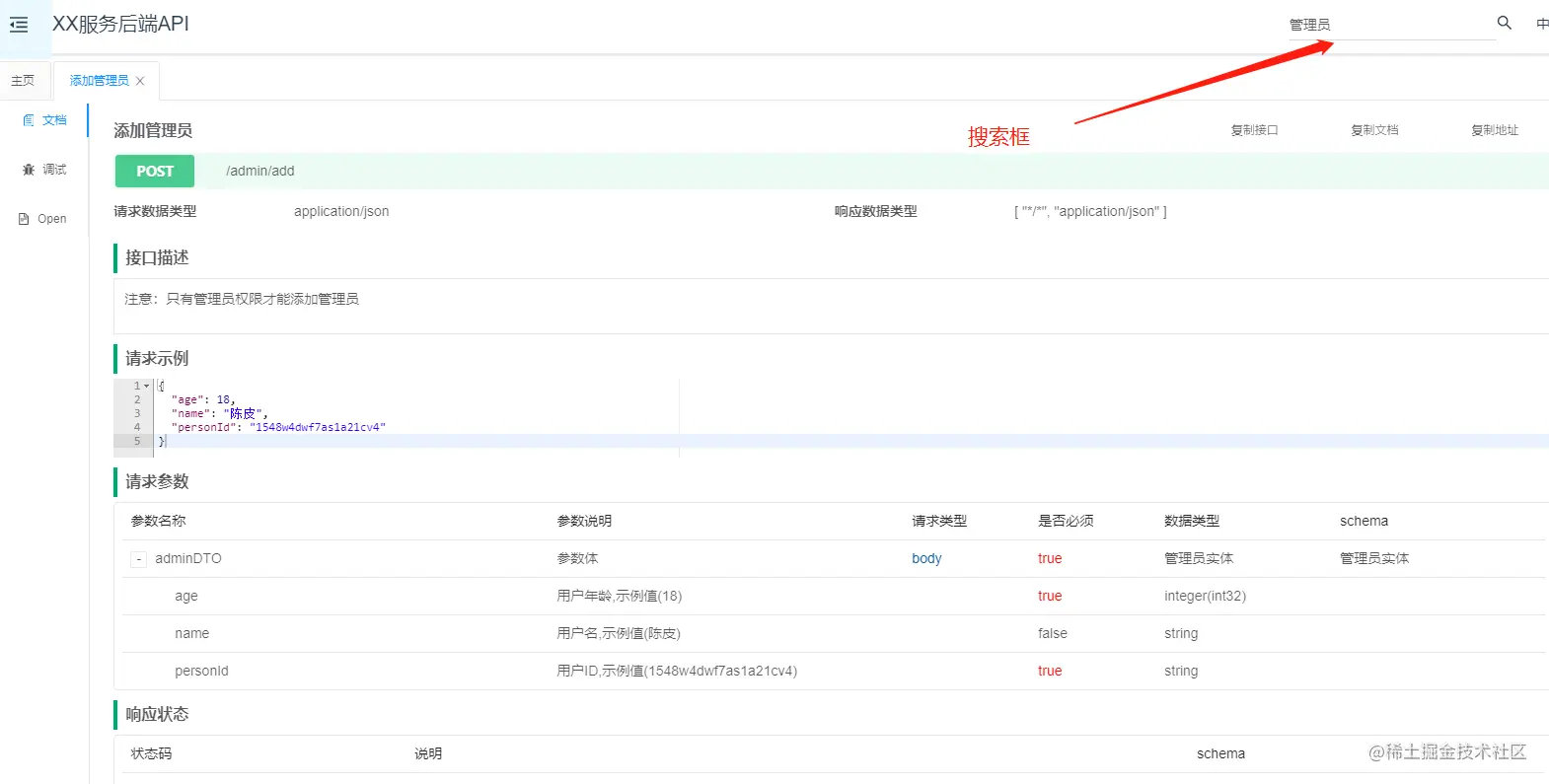The width and height of the screenshot is (1549, 784).
Task: Open the 文档 side tab
Action: [x=44, y=120]
